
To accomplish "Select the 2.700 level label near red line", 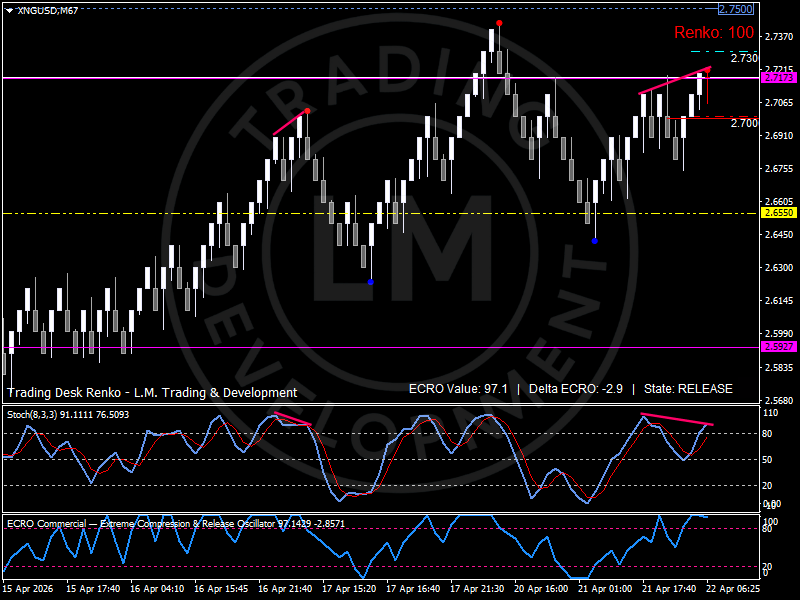I will (744, 123).
